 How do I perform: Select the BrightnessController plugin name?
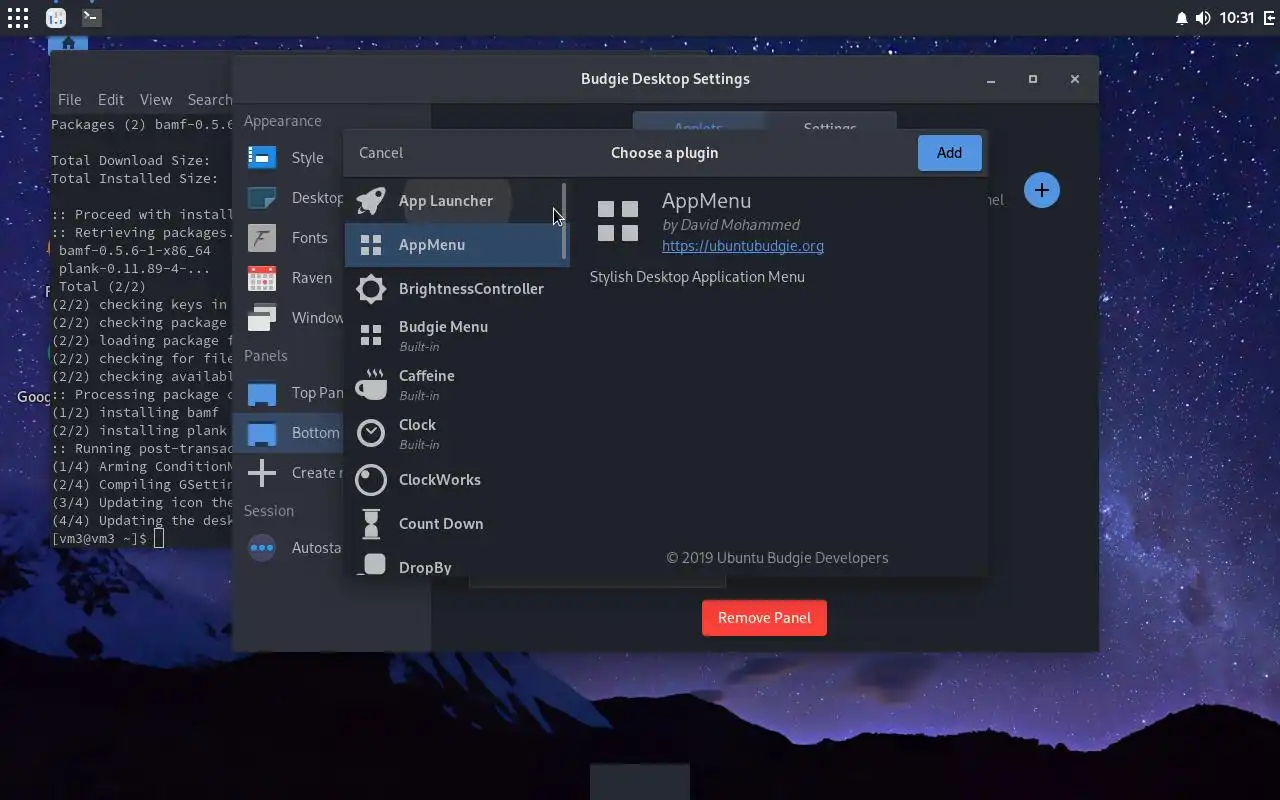(x=471, y=289)
